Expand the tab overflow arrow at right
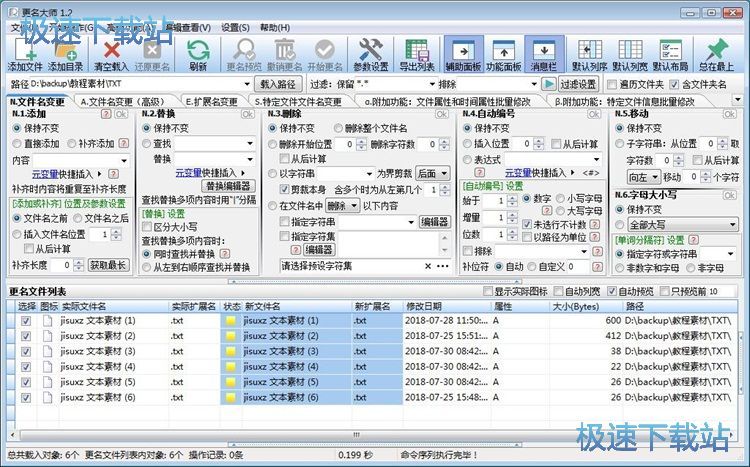The image size is (750, 467). pyautogui.click(x=738, y=100)
